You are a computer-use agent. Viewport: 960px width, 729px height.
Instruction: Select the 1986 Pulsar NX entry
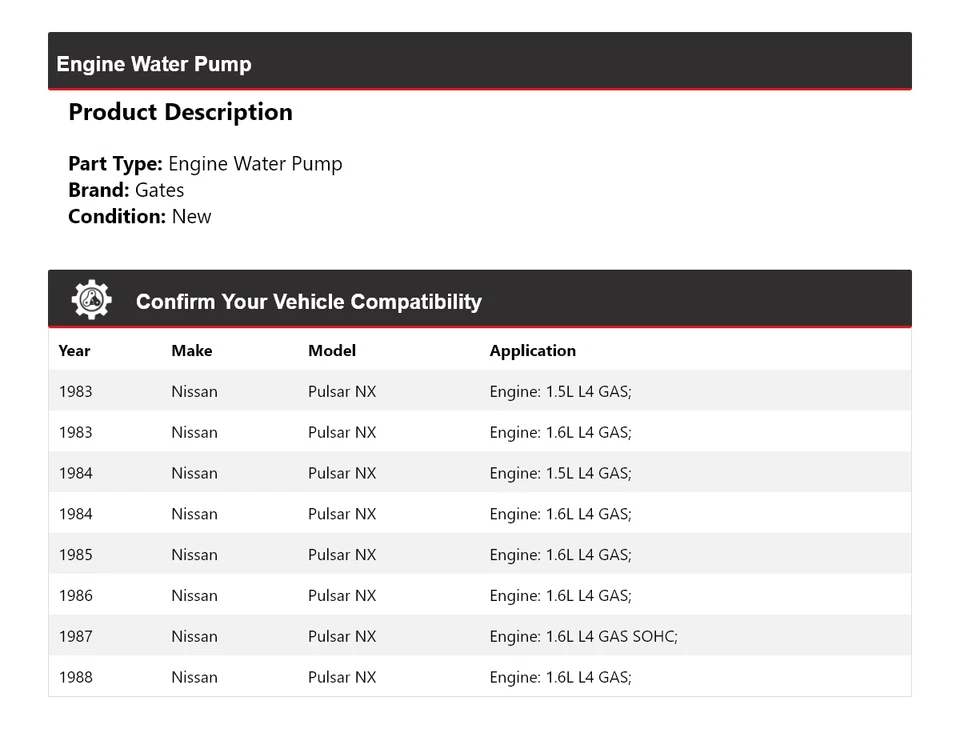[480, 595]
